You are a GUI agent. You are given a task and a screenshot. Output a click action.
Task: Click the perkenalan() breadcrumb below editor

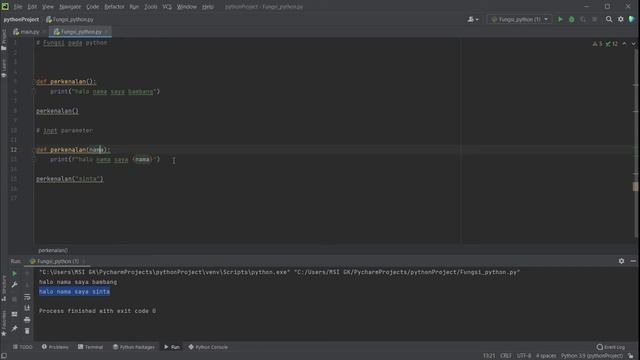click(53, 250)
